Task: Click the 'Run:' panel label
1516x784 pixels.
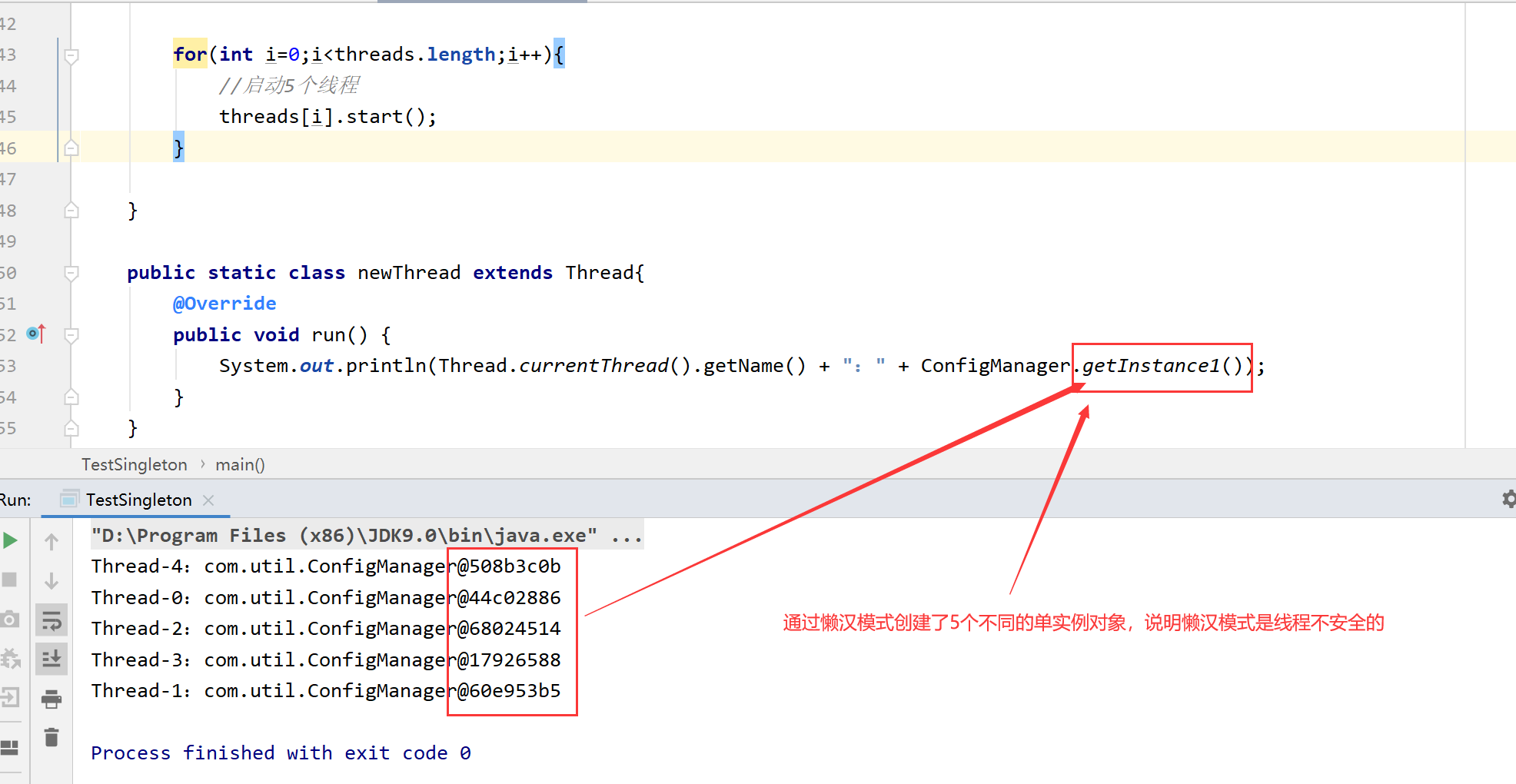Action: click(15, 500)
